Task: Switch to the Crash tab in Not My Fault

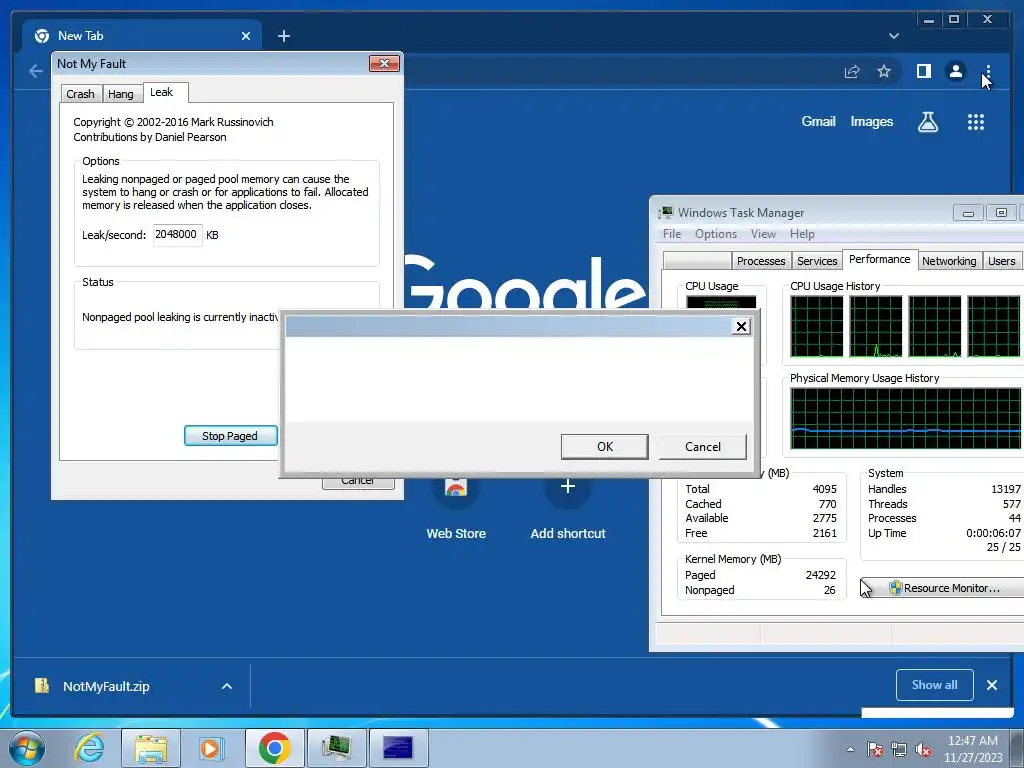Action: coord(80,94)
